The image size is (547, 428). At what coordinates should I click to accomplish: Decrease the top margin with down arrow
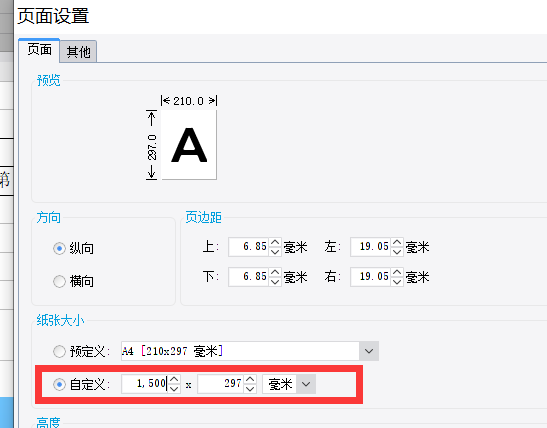click(275, 252)
